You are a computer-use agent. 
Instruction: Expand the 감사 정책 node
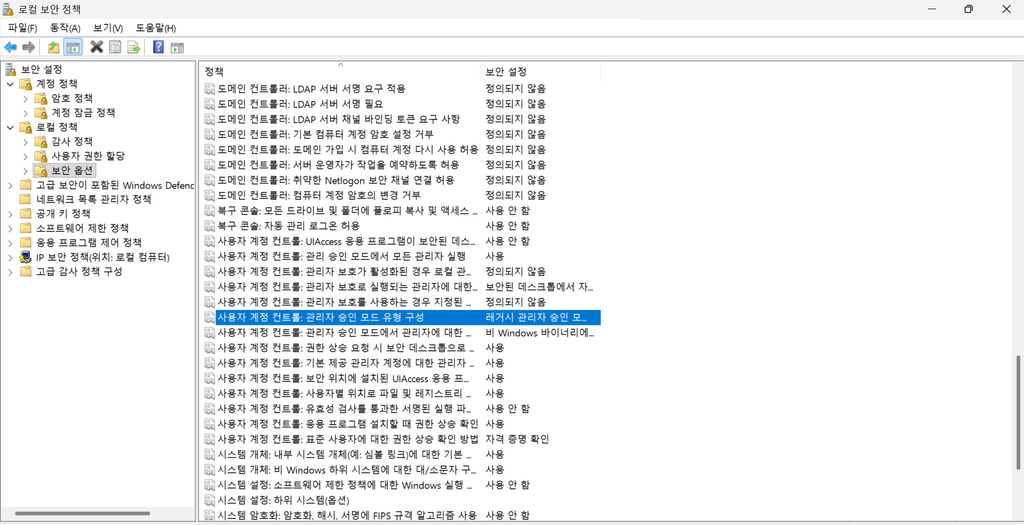coord(25,142)
